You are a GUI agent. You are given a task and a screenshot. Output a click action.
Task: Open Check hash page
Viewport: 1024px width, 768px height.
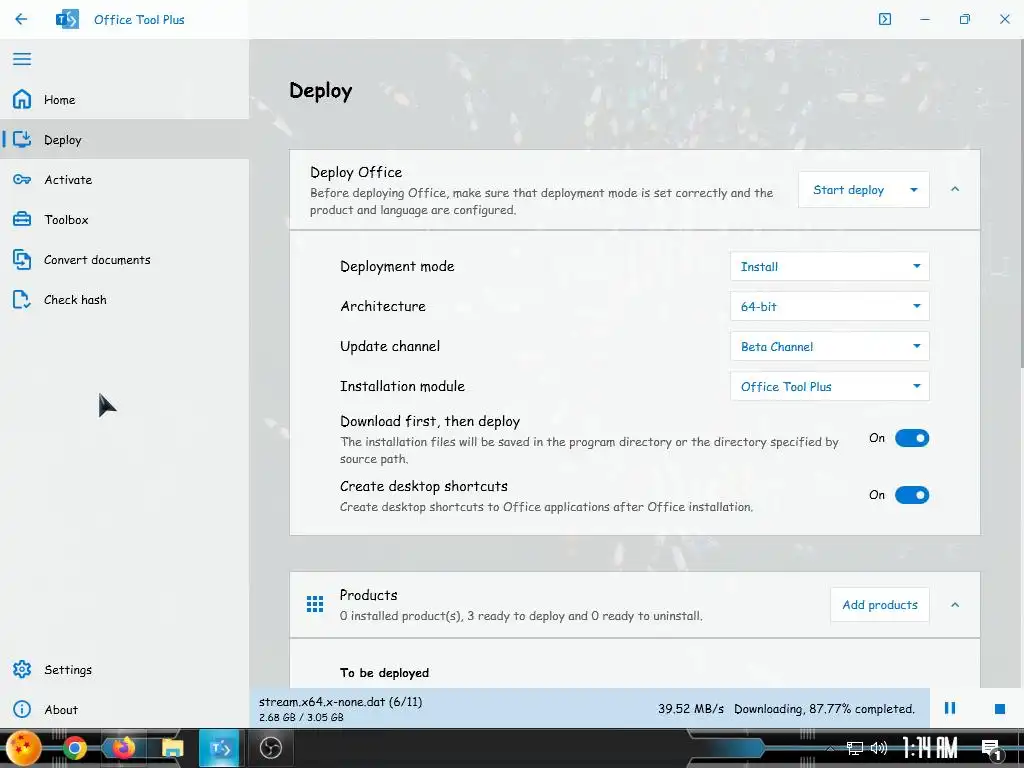[124, 300]
